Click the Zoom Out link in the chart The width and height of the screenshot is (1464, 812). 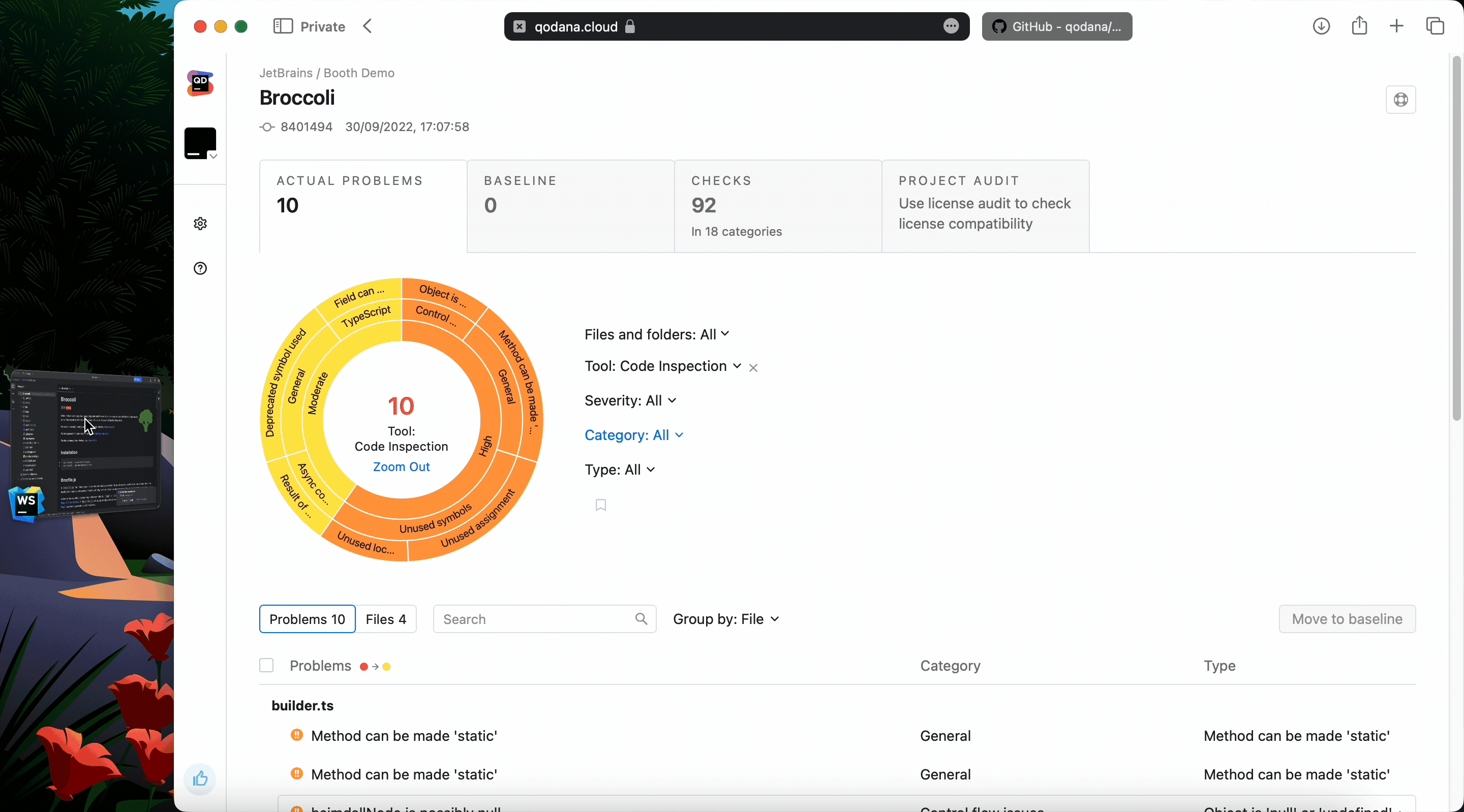click(x=401, y=466)
